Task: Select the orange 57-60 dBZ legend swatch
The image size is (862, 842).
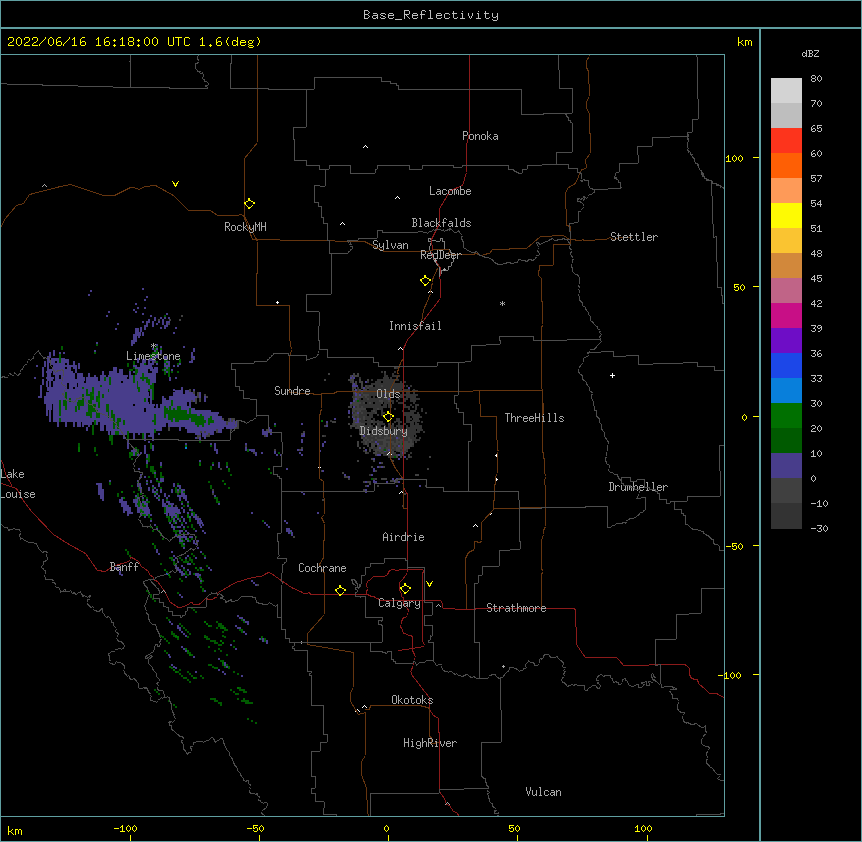Action: [786, 165]
